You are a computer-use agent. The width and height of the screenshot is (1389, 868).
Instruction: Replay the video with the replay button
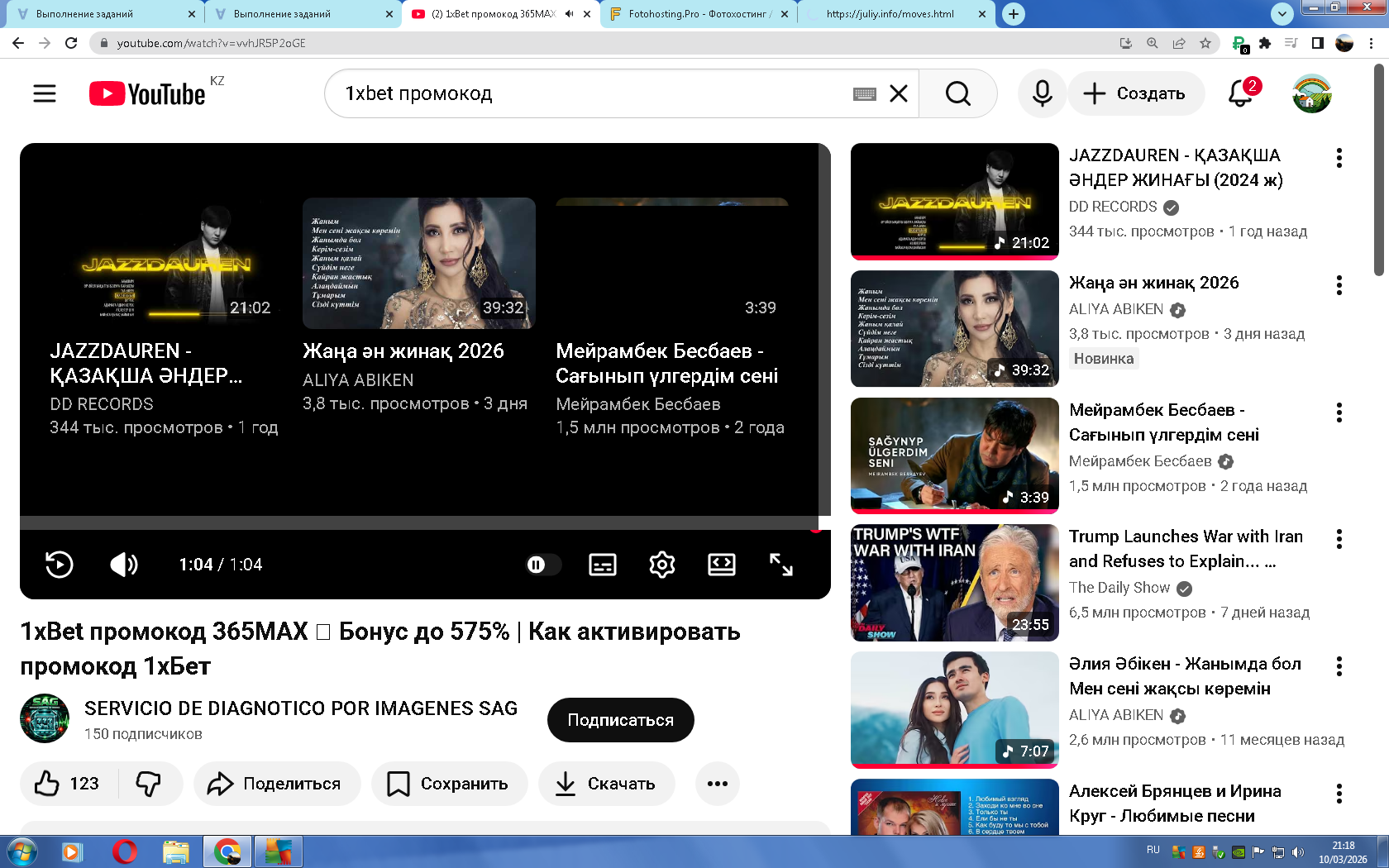pyautogui.click(x=59, y=565)
